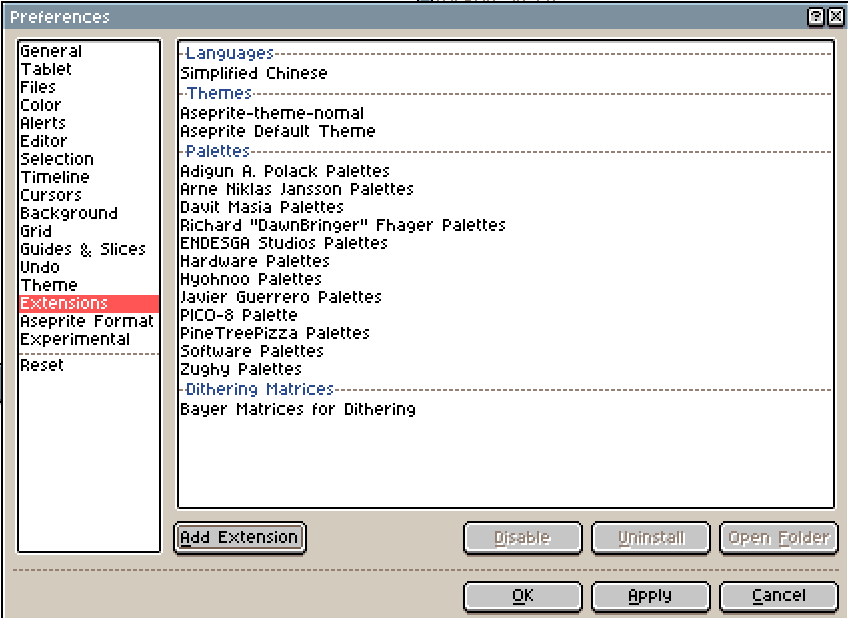Select Bayer Matrices for Dithering
The width and height of the screenshot is (848, 618).
[x=506, y=409]
